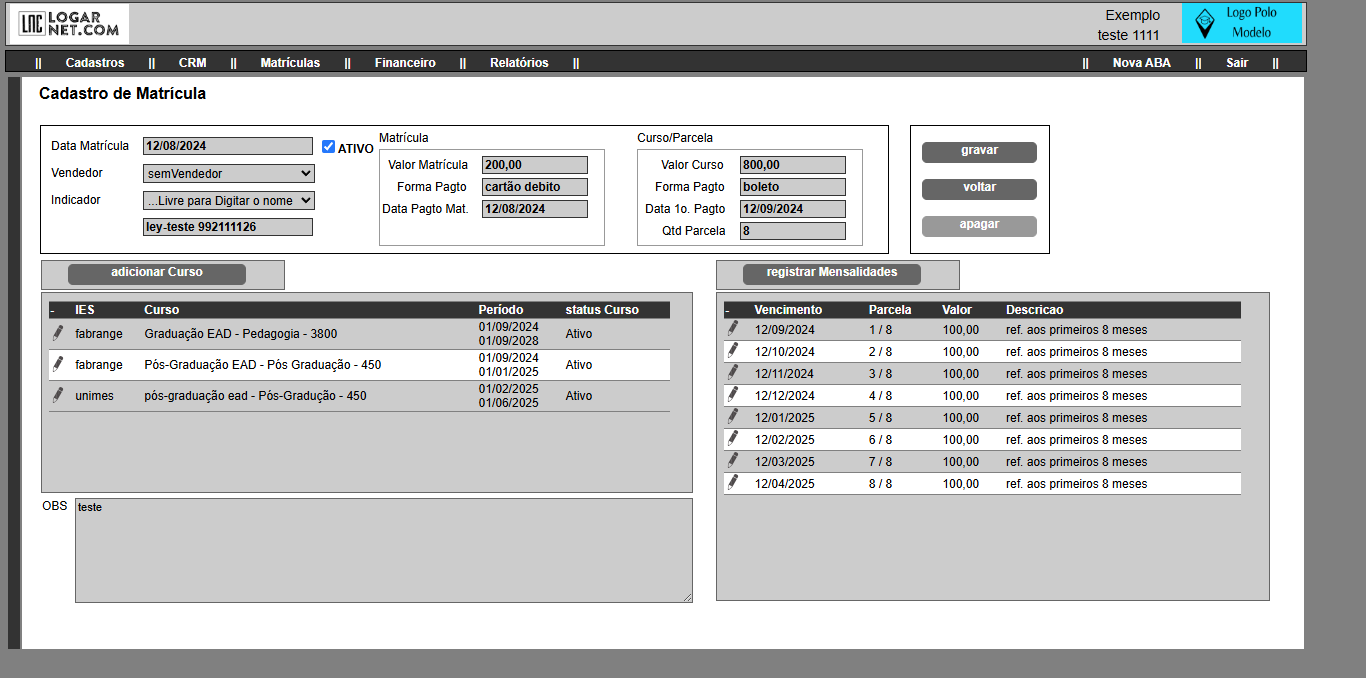Open the Matrículas menu
1366x678 pixels.
point(290,63)
